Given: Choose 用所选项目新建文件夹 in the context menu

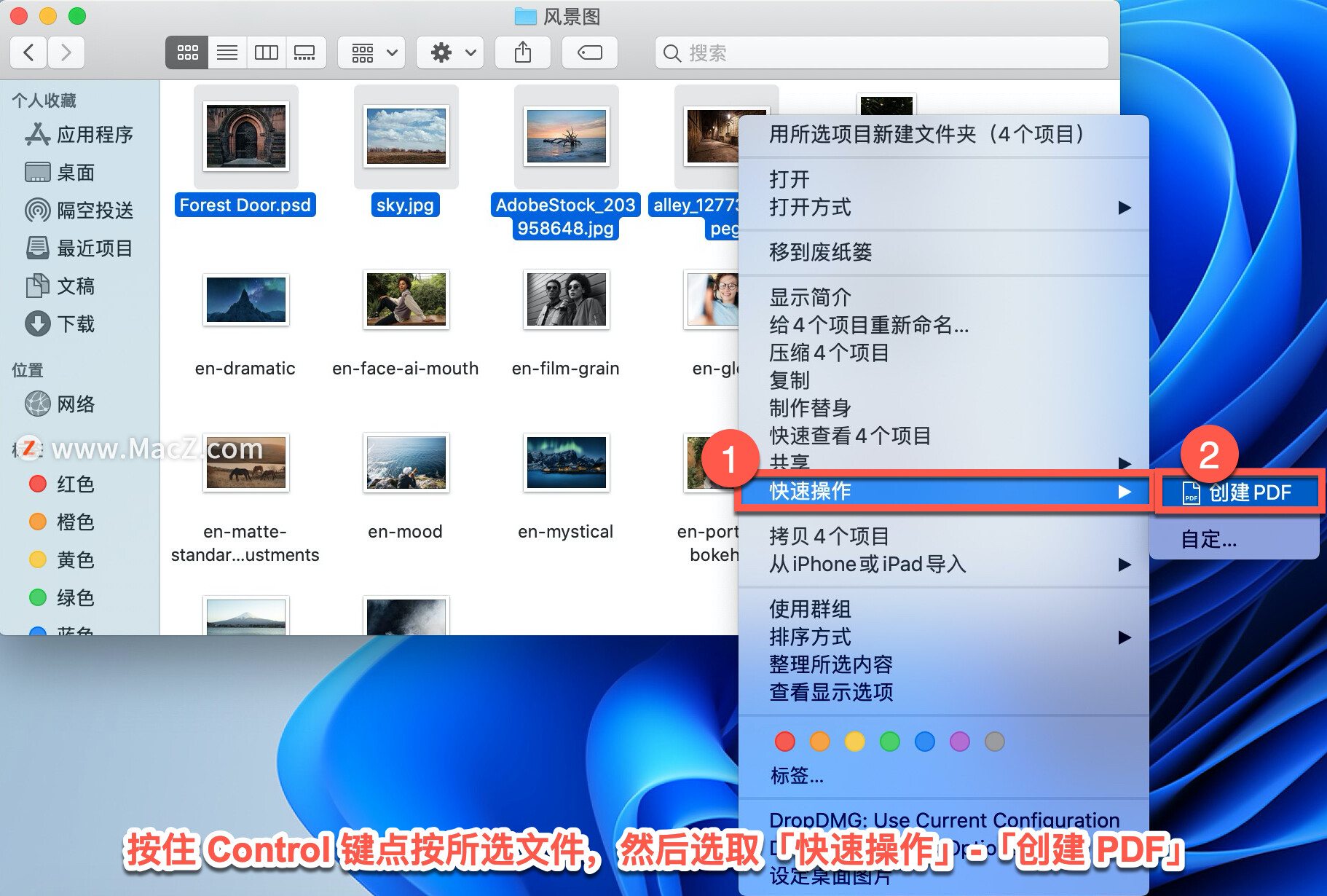Looking at the screenshot, I should click(x=944, y=135).
